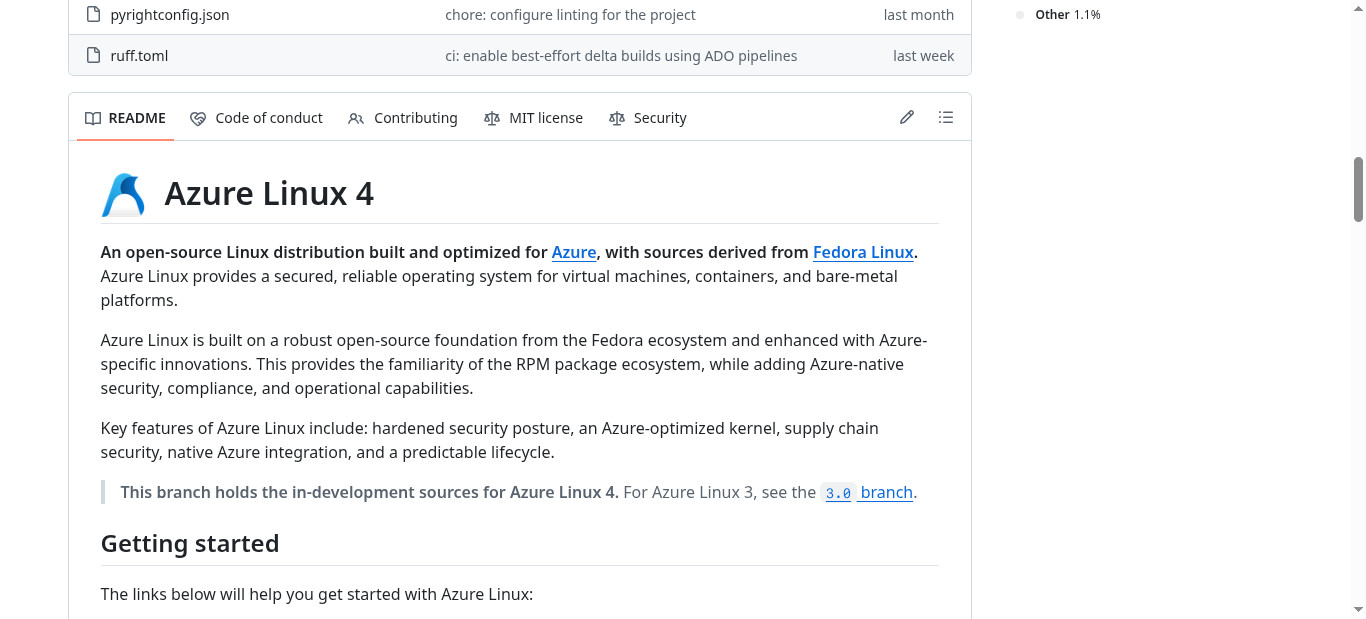Click the 'Other 1.1%' language entry
Screen dimensions: 1366x619
click(1058, 15)
